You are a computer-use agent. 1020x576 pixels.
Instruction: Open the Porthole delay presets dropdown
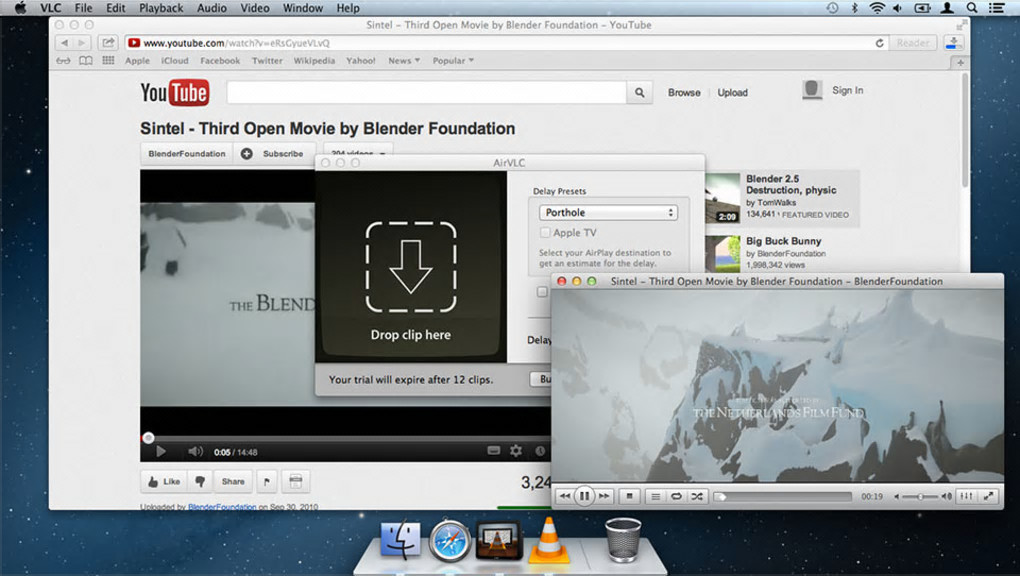608,212
